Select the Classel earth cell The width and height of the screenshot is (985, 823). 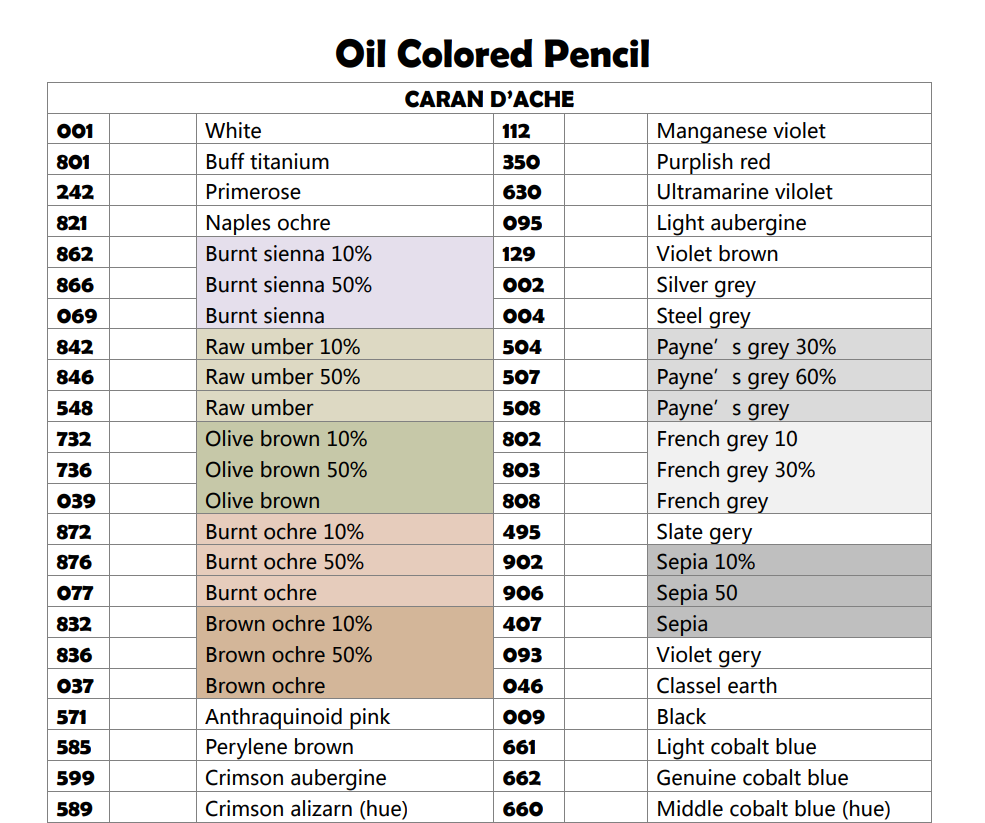coord(789,685)
